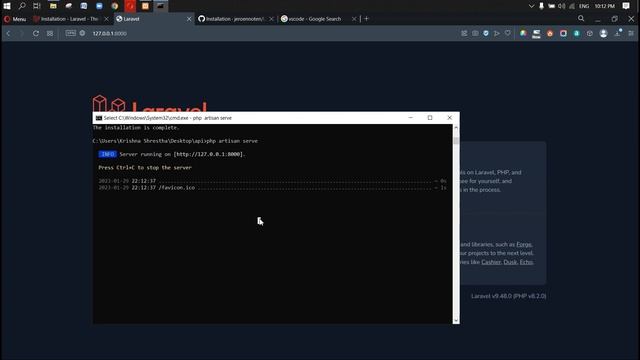The height and width of the screenshot is (360, 640).
Task: Show hidden system tray icons
Action: tap(531, 6)
